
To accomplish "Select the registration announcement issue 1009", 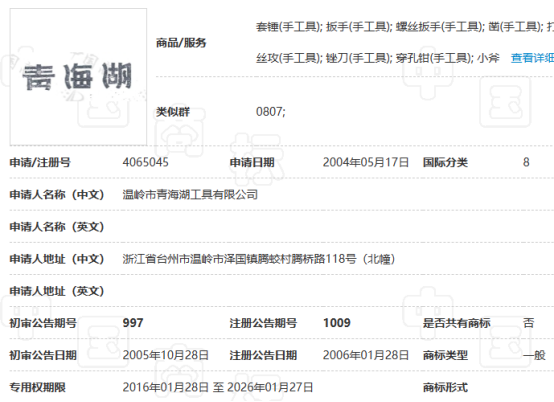I will (337, 323).
